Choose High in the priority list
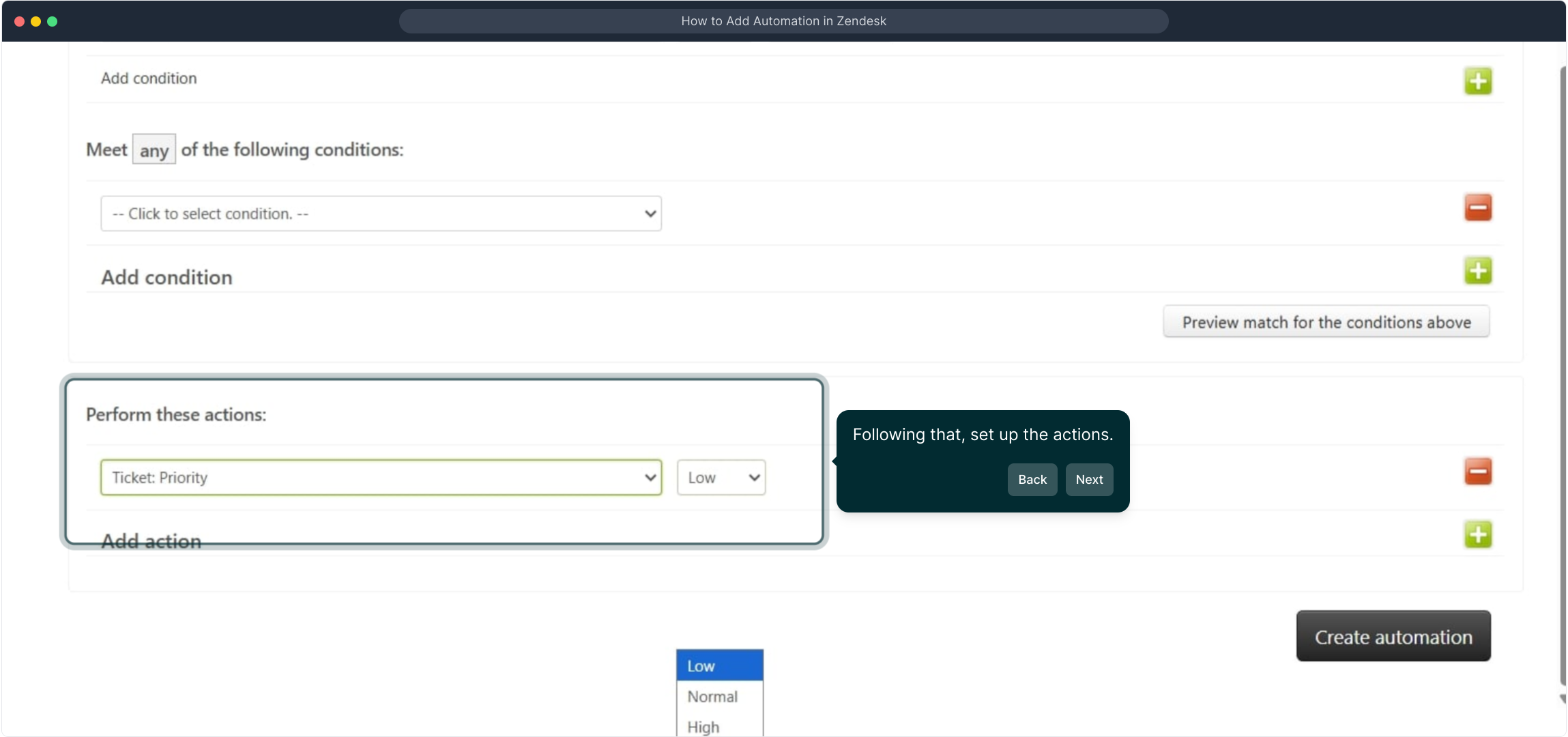This screenshot has height=737, width=1568. pos(719,727)
